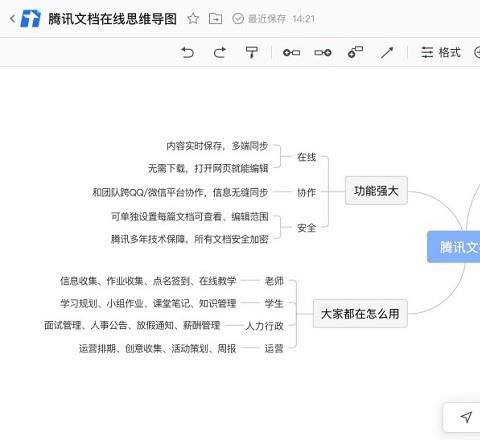Move document to folder icon
Screen dimensions: 480x440
point(215,19)
